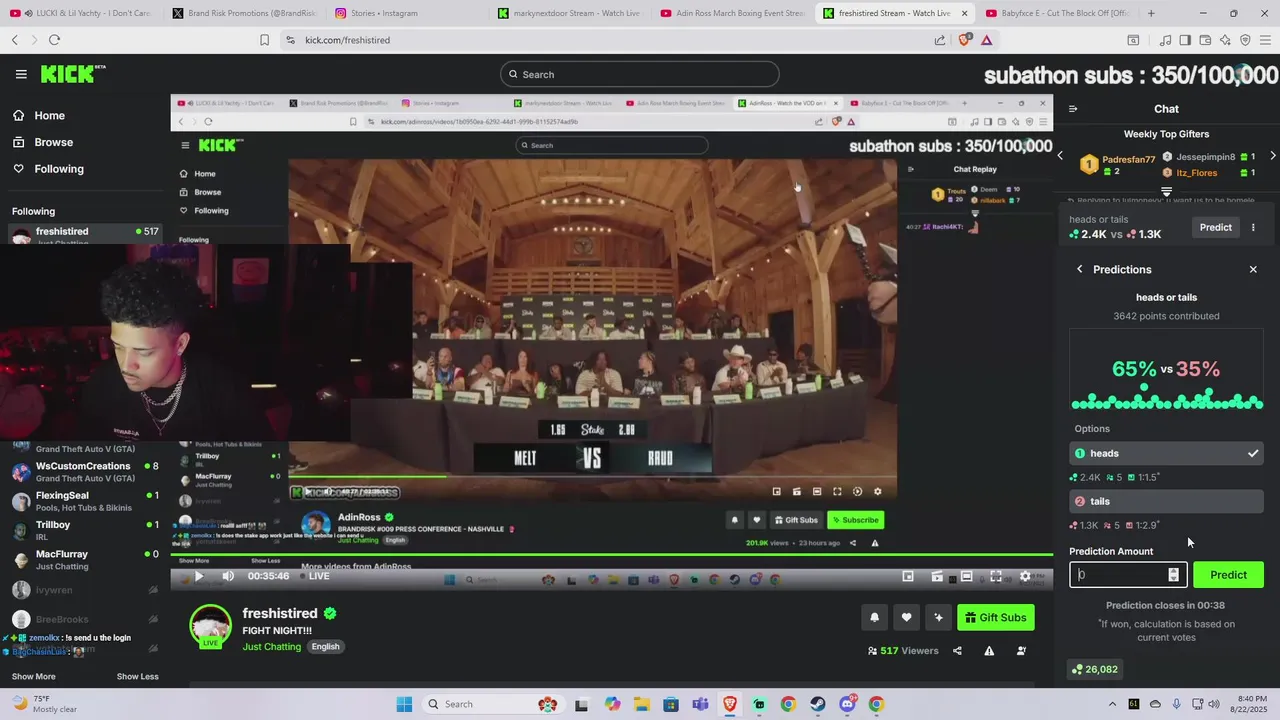The image size is (1280, 720).
Task: Reload the page
Action: 54,40
